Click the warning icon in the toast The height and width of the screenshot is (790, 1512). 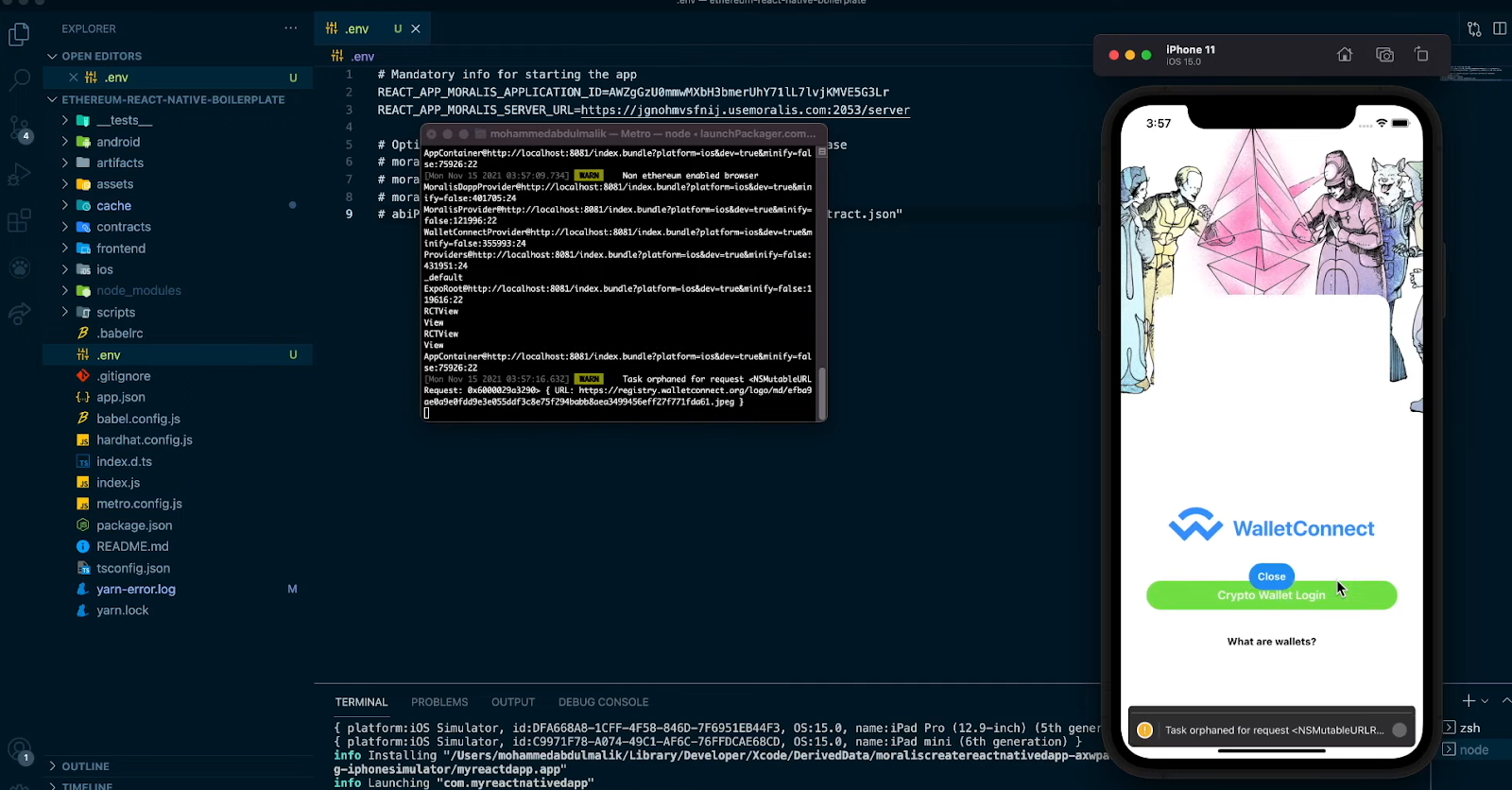(x=1144, y=730)
